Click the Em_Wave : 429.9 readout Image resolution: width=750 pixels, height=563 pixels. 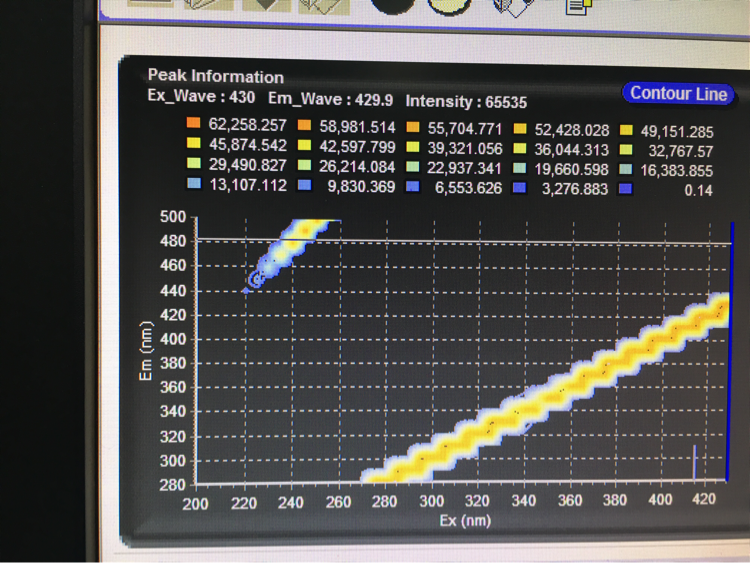[x=331, y=99]
